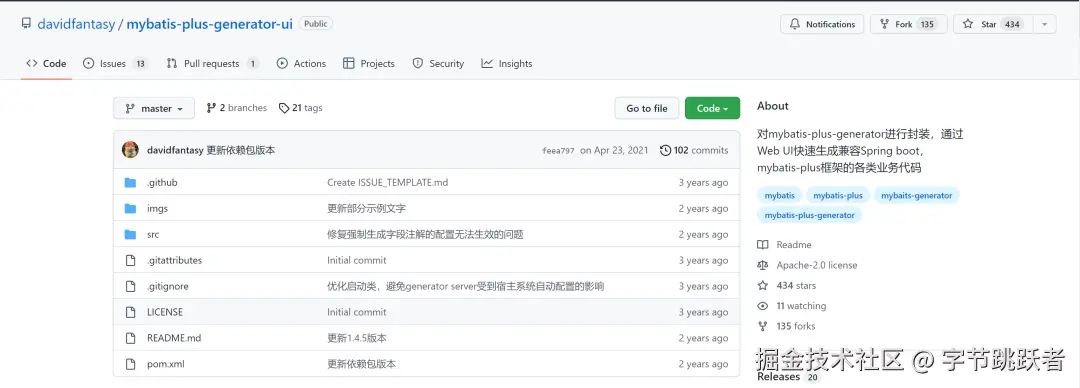Click the pom.xml file icon
The height and width of the screenshot is (388, 1080).
pyautogui.click(x=130, y=364)
